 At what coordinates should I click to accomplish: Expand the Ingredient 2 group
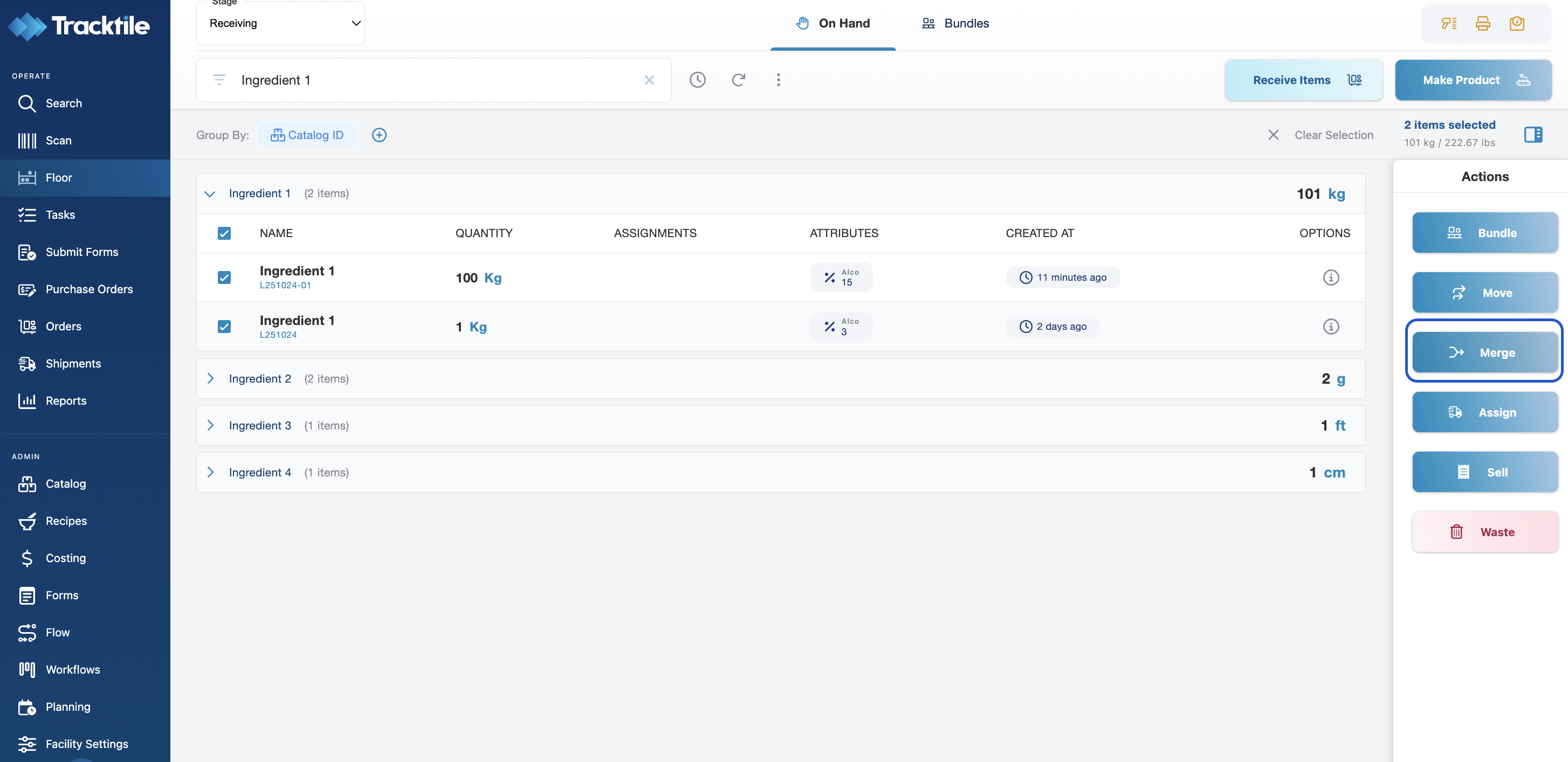pos(211,379)
